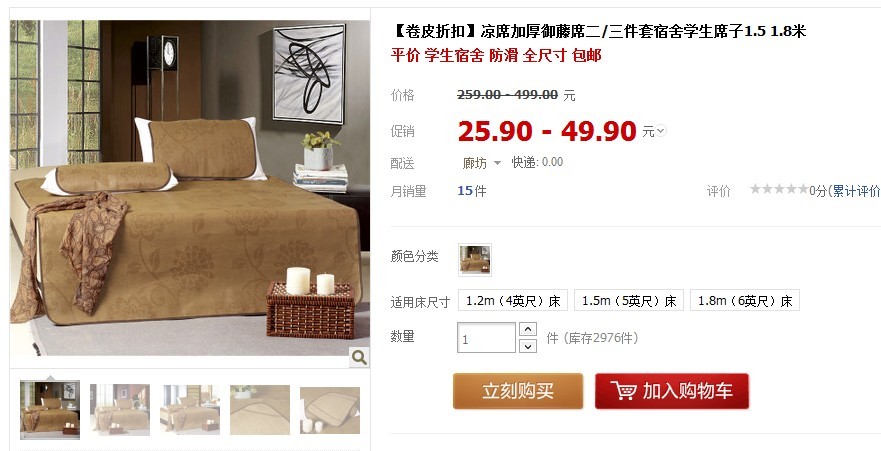Click the quantity input field
This screenshot has height=451, width=881.
(486, 338)
